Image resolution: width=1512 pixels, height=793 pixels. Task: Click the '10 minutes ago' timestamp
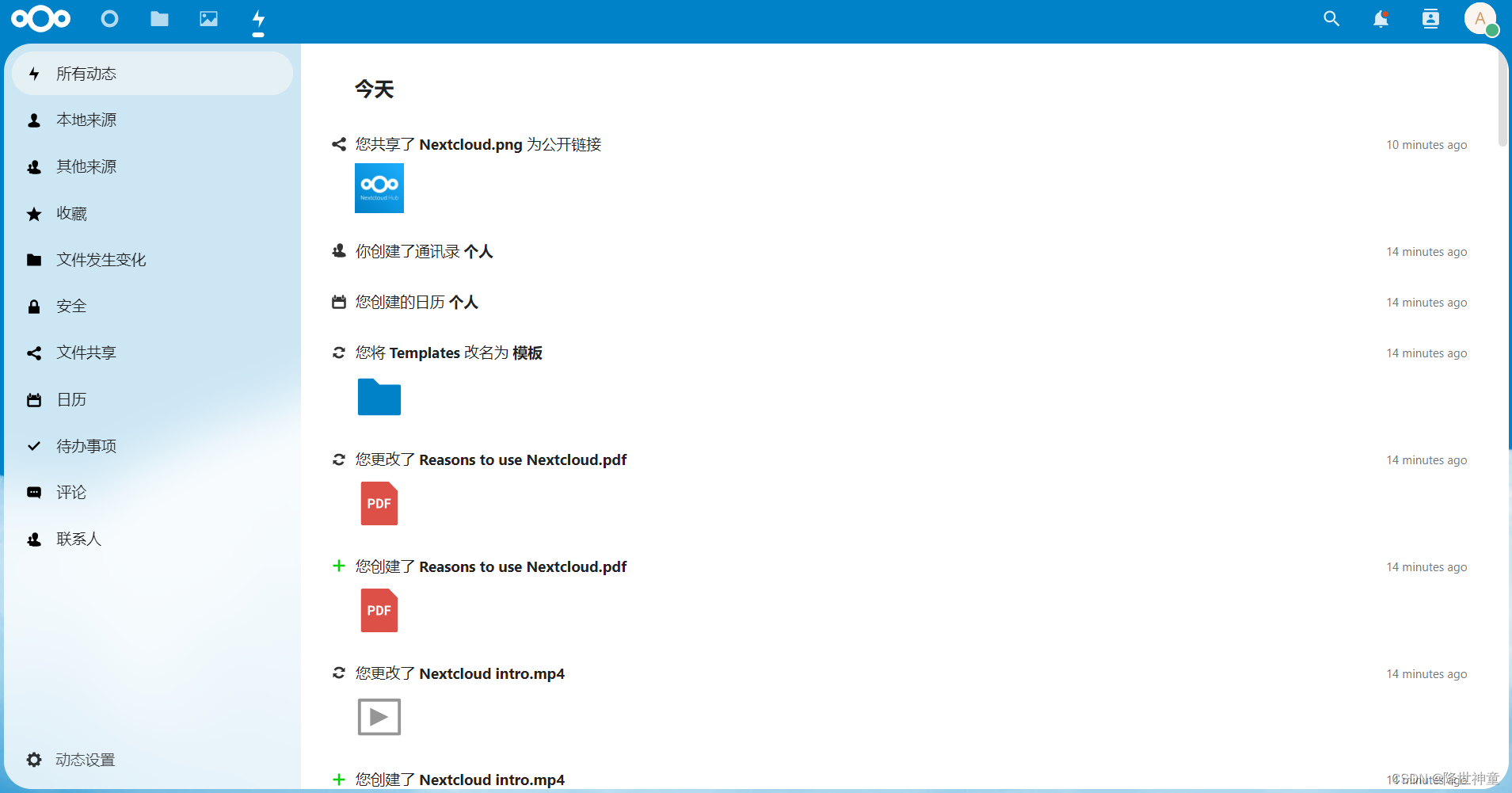(1426, 145)
